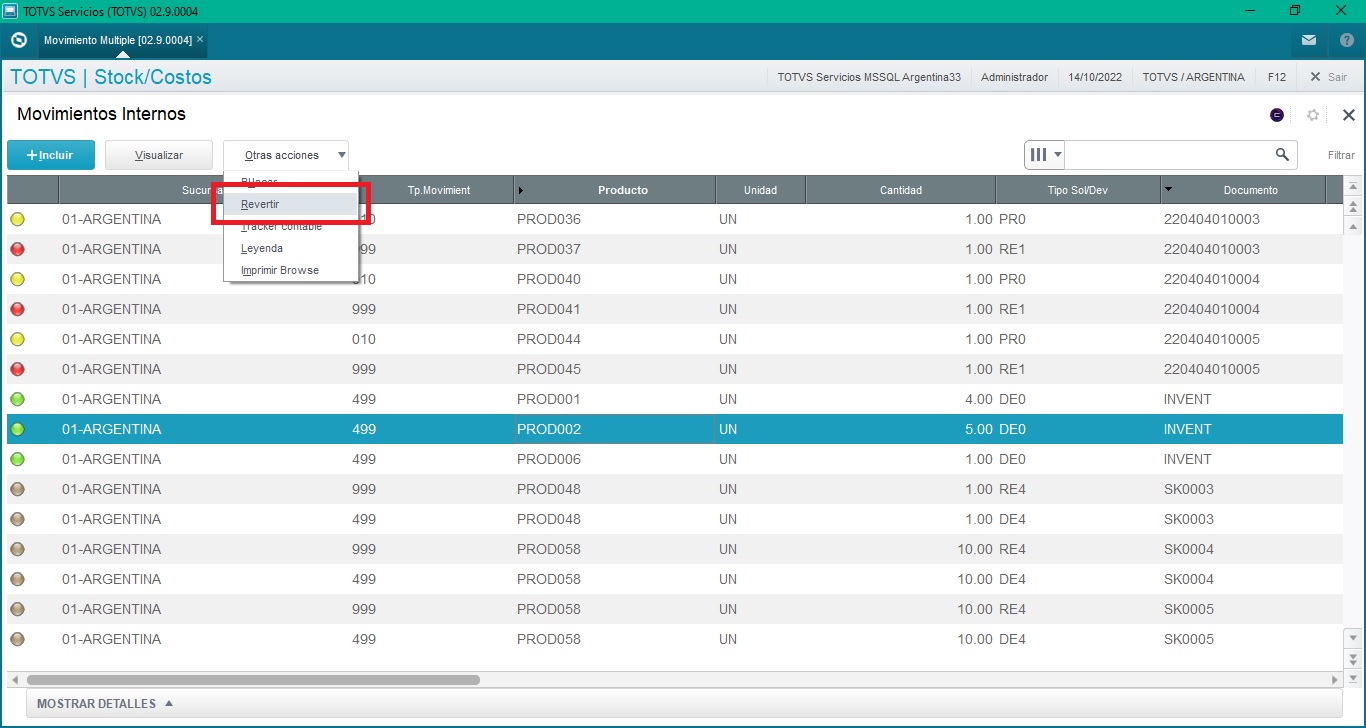The width and height of the screenshot is (1366, 728).
Task: Jump to first record with top scroll button
Action: click(1353, 186)
